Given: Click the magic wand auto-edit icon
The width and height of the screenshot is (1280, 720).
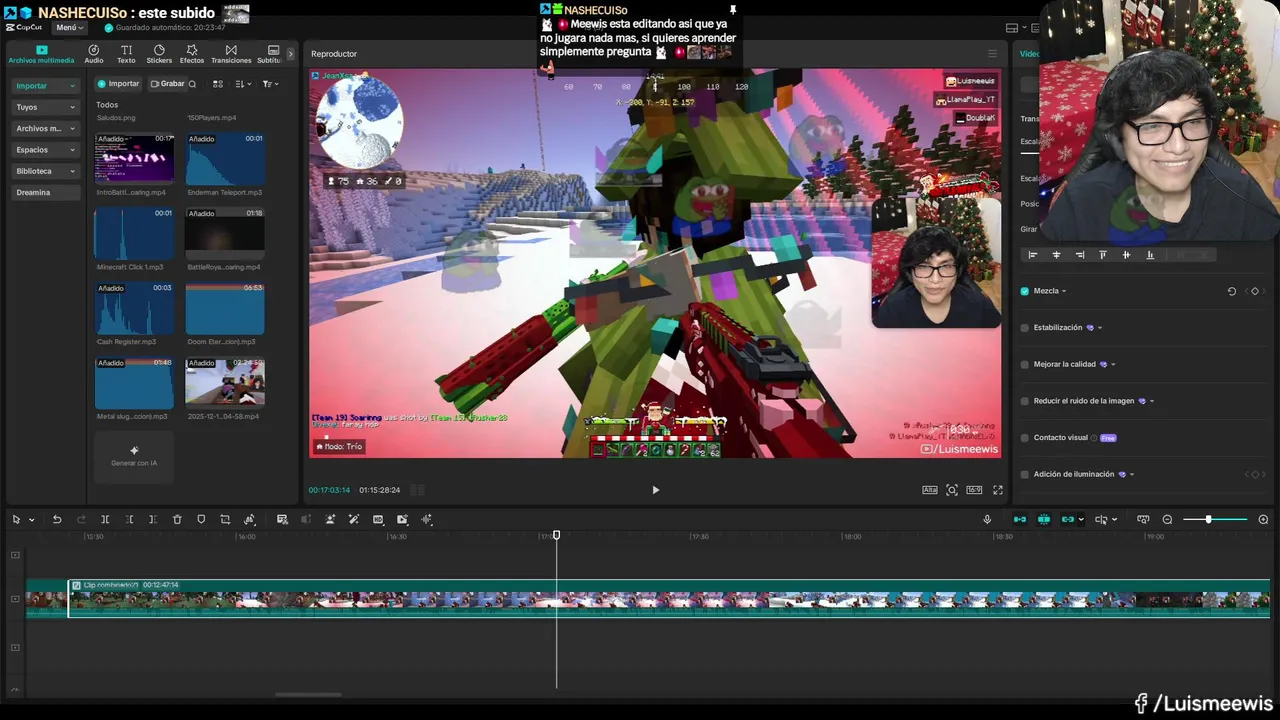Looking at the screenshot, I should [x=354, y=519].
